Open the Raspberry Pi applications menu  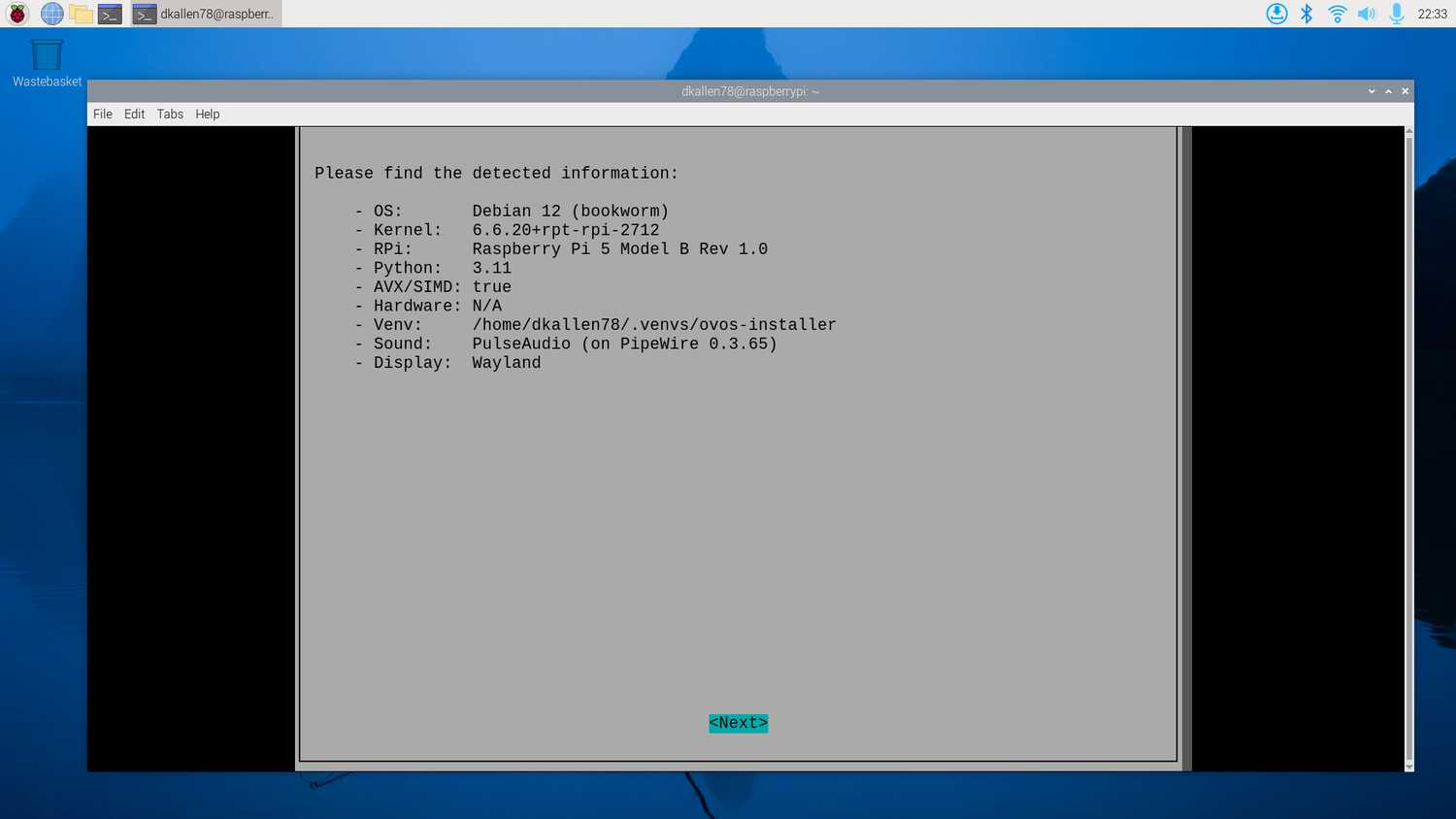[17, 14]
